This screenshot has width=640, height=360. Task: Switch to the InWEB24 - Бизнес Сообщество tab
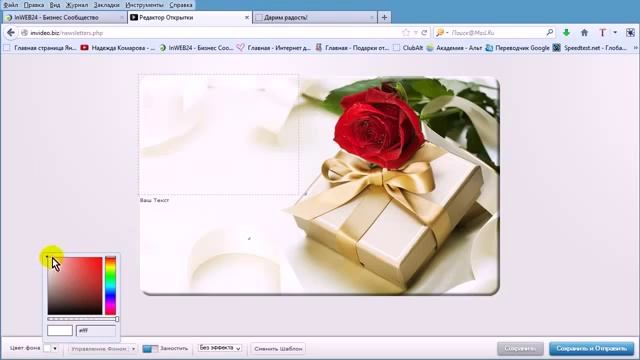pyautogui.click(x=64, y=18)
